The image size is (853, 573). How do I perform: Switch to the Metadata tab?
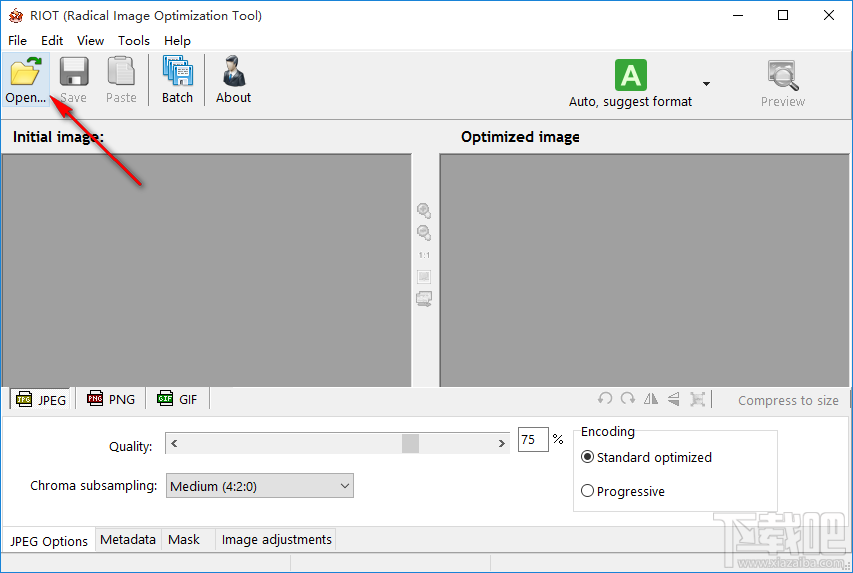coord(128,539)
